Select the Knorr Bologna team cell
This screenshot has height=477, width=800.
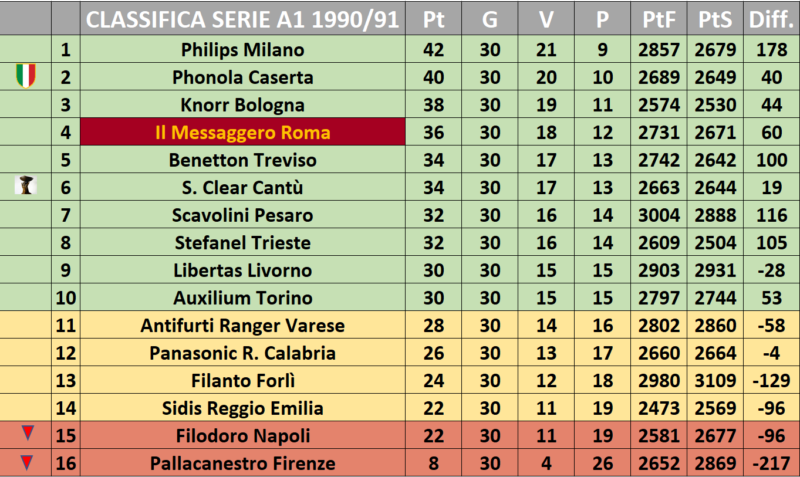pyautogui.click(x=243, y=105)
